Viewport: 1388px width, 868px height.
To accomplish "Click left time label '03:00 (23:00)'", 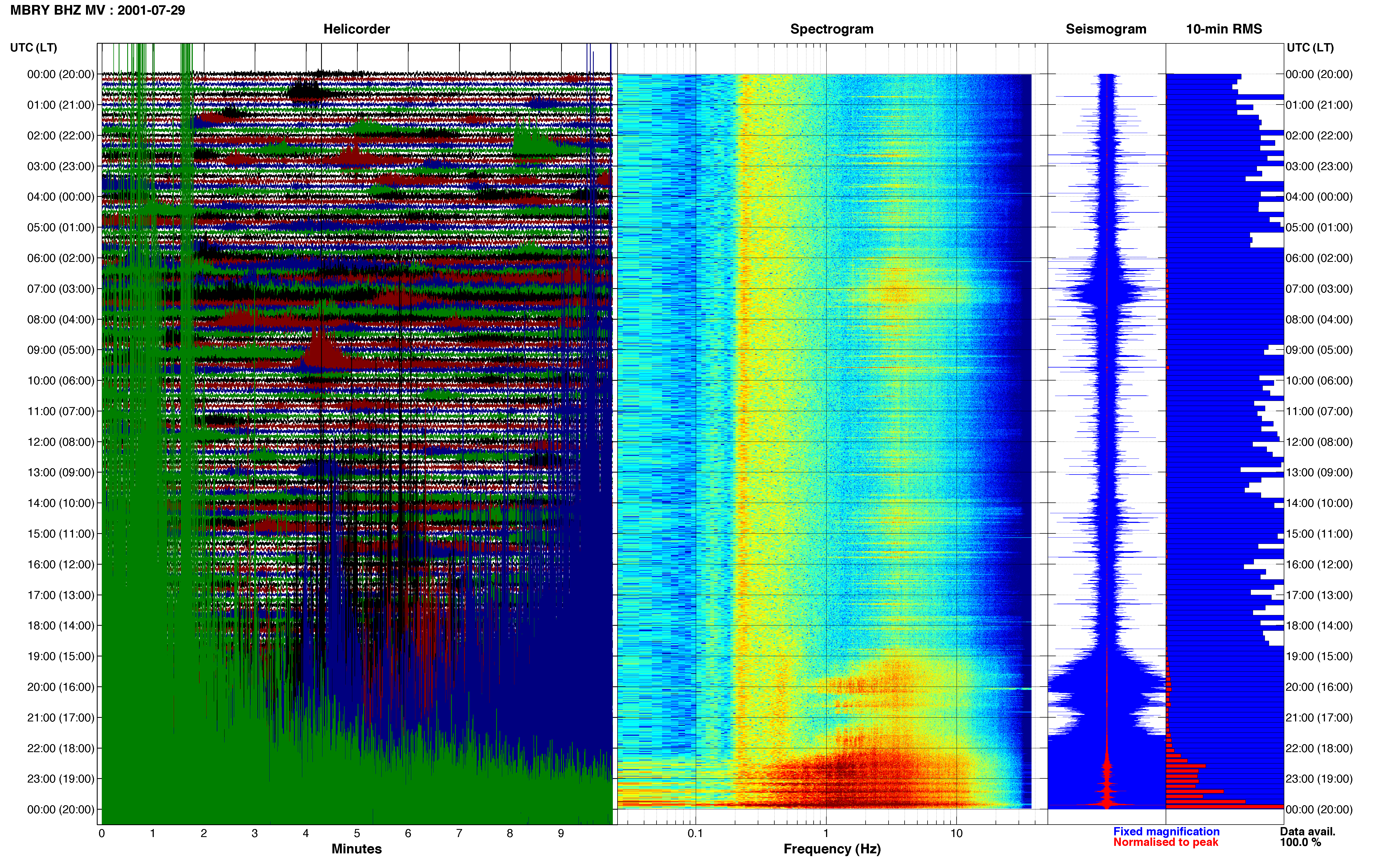I will point(61,166).
